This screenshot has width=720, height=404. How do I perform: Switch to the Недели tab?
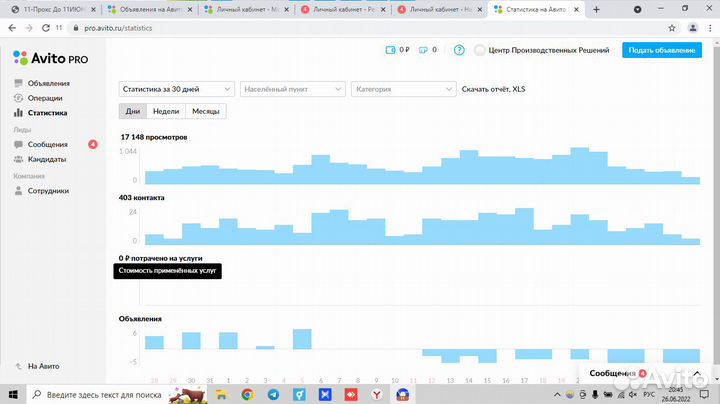(x=166, y=112)
